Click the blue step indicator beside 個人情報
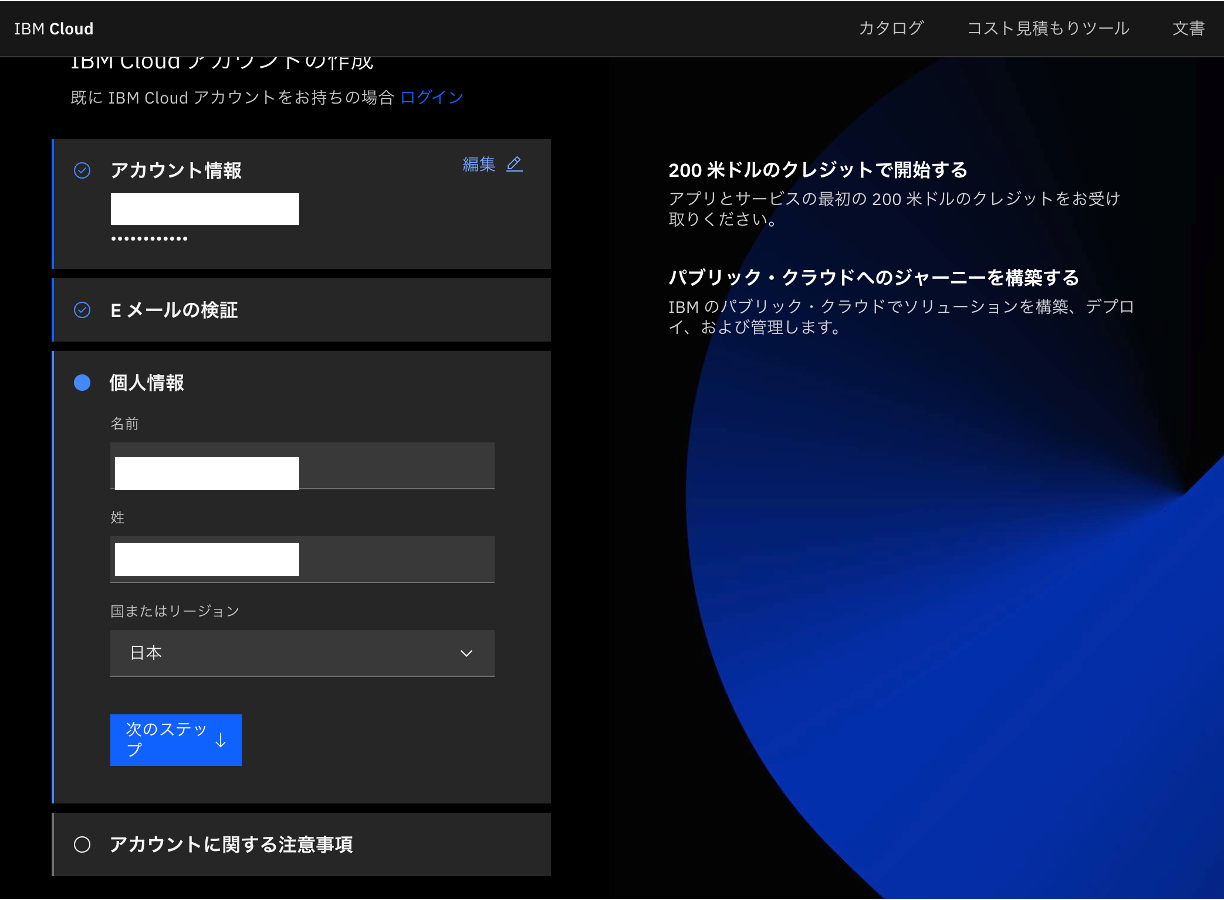Viewport: 1224px width, 900px height. [x=82, y=383]
